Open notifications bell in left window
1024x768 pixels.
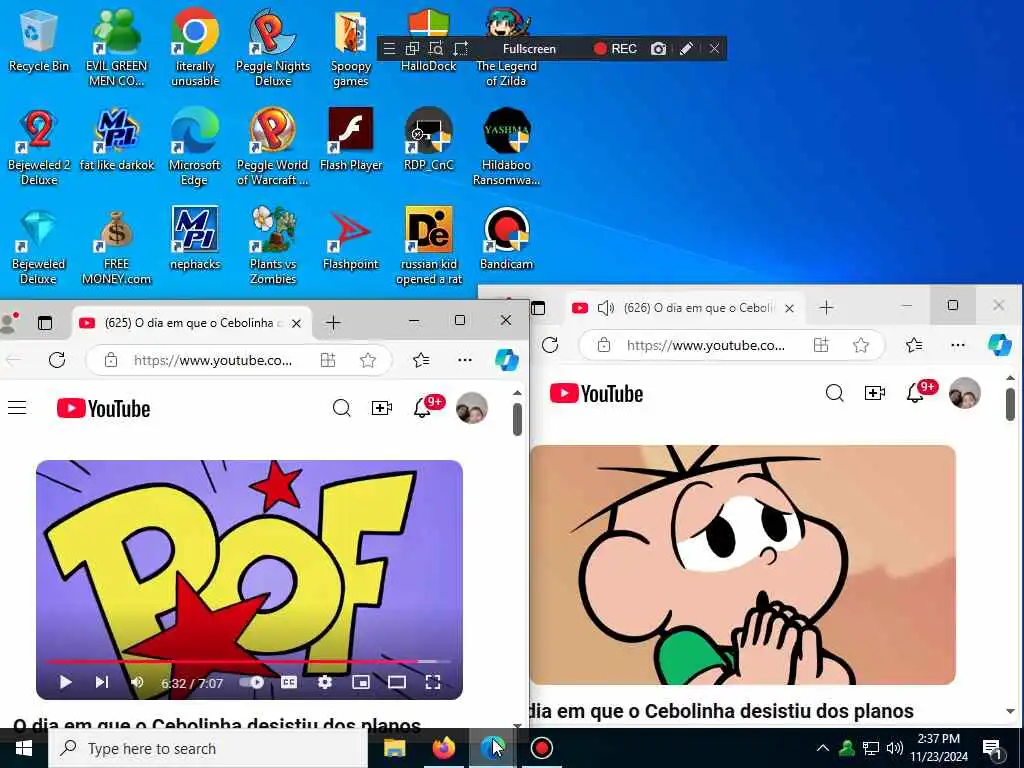(423, 408)
